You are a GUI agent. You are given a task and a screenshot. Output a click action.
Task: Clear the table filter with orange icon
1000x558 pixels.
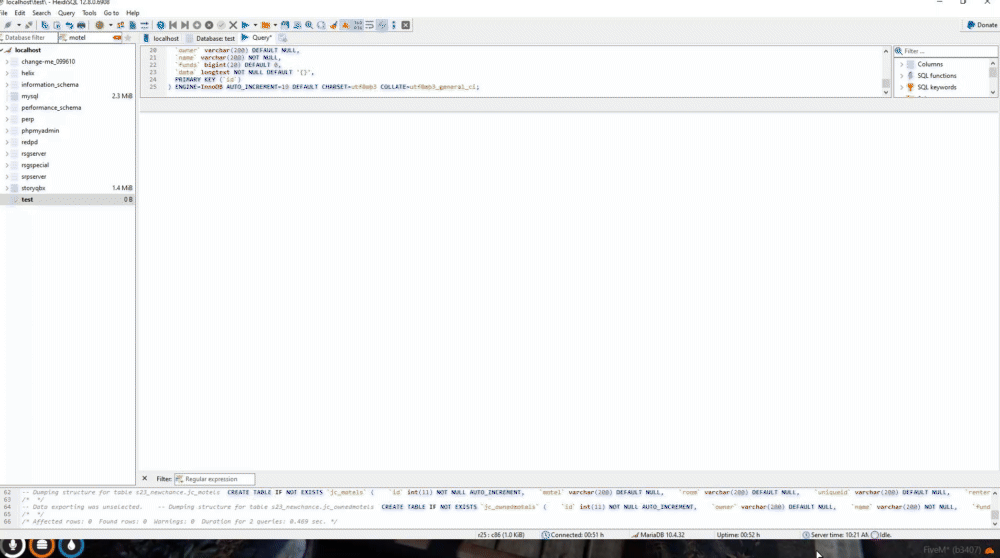click(117, 38)
